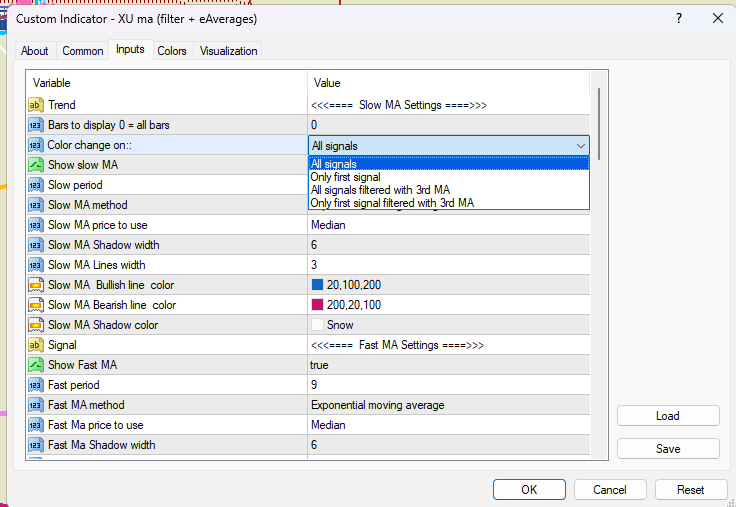Click the Fast period integer icon
736x507 pixels.
coord(35,385)
